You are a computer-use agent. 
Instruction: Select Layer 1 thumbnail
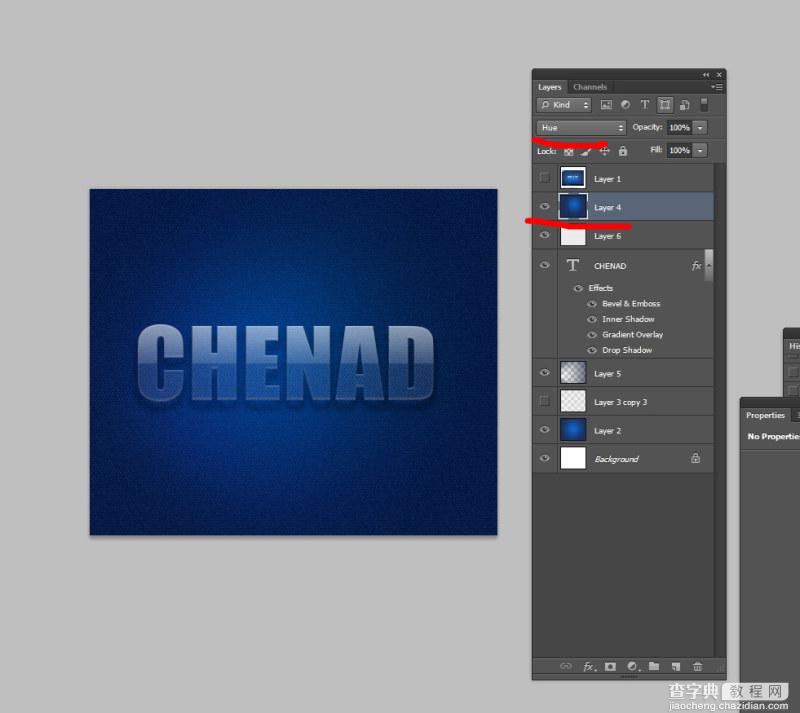point(573,178)
